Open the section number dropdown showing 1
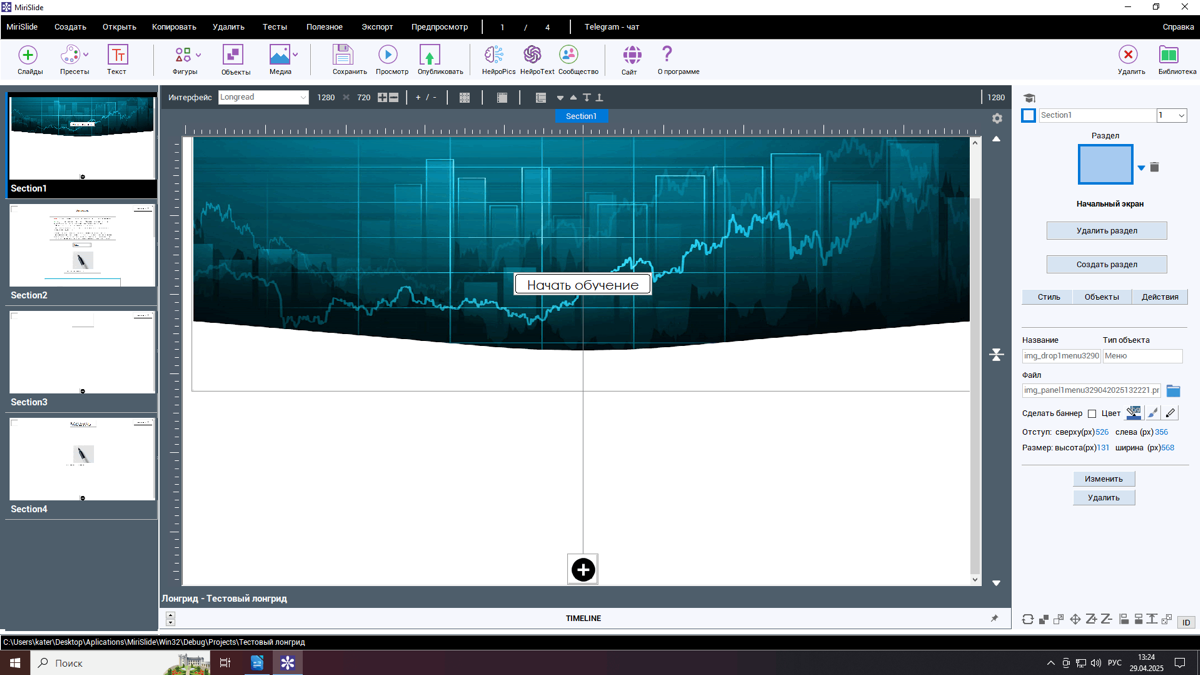This screenshot has width=1200, height=675. [x=1181, y=116]
